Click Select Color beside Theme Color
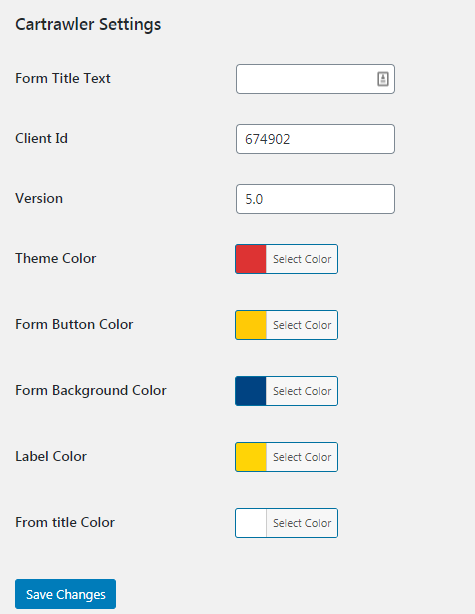This screenshot has width=475, height=614. [x=302, y=259]
